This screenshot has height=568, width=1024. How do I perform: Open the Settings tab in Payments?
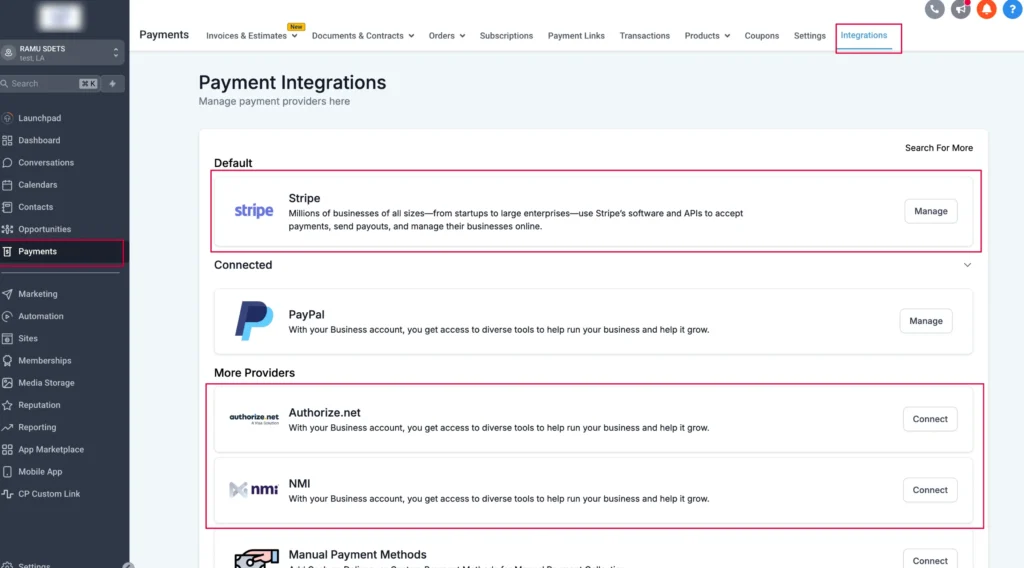coord(810,36)
